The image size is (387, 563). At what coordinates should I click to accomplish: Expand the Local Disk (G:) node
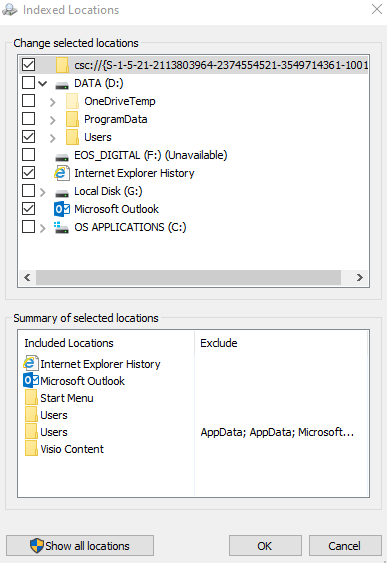(43, 192)
